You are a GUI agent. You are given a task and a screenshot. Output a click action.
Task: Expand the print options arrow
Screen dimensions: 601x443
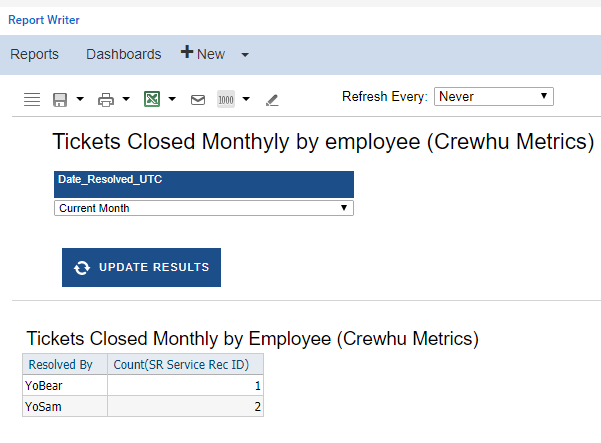pyautogui.click(x=126, y=99)
